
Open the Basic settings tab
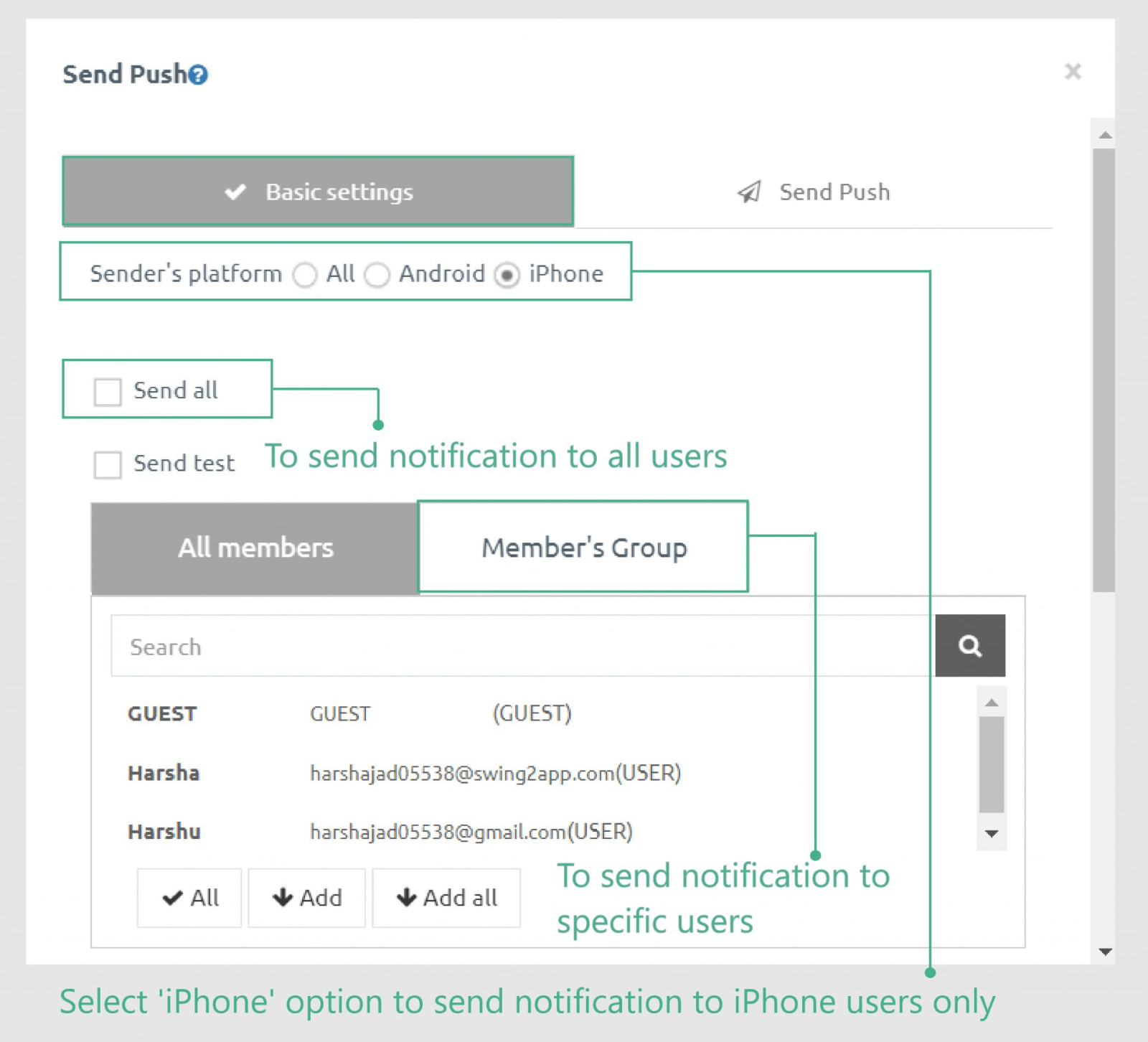pyautogui.click(x=318, y=192)
